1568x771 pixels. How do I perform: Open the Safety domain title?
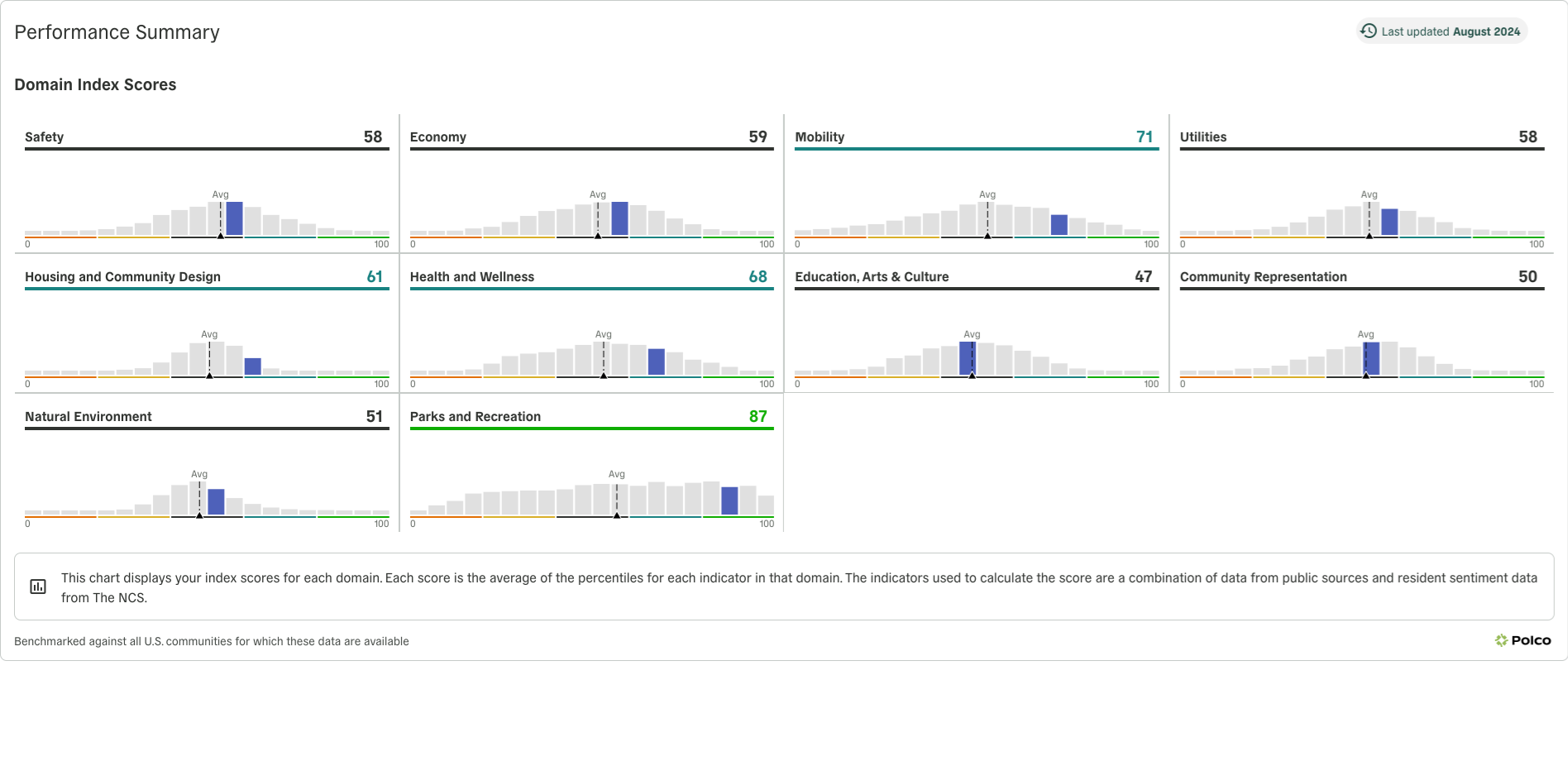pyautogui.click(x=45, y=137)
